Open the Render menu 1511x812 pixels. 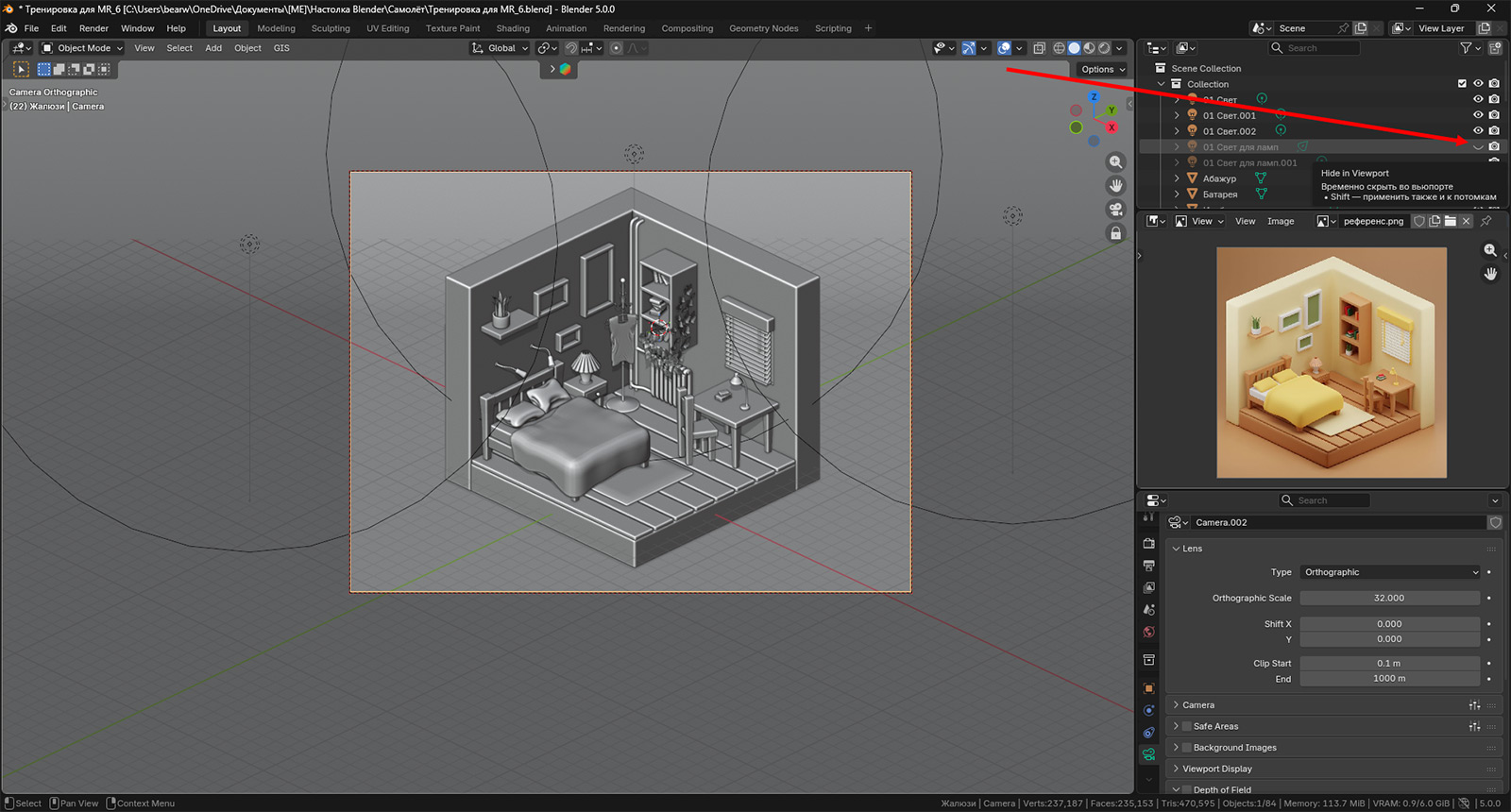(x=93, y=28)
